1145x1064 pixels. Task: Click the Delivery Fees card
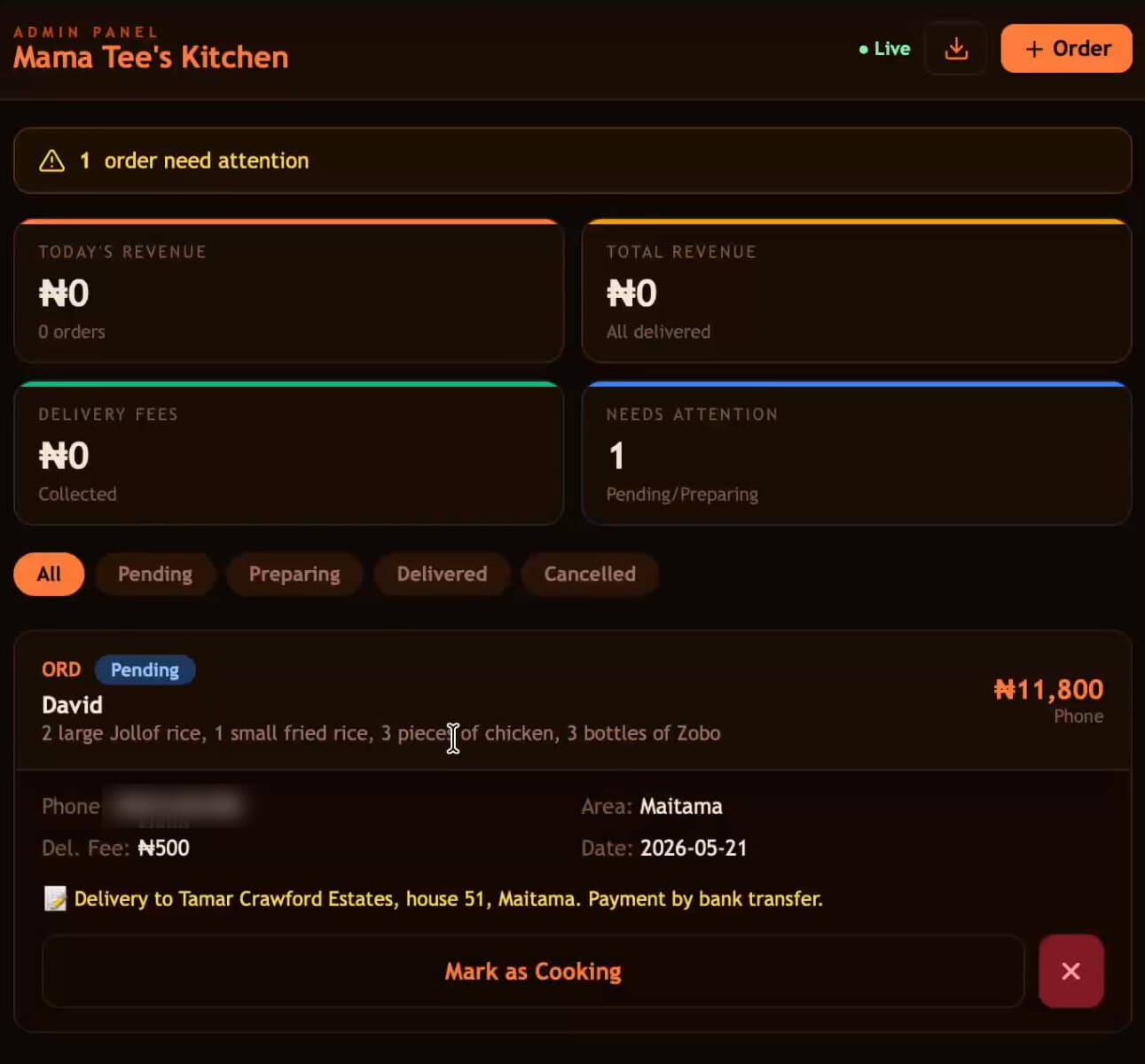click(289, 453)
